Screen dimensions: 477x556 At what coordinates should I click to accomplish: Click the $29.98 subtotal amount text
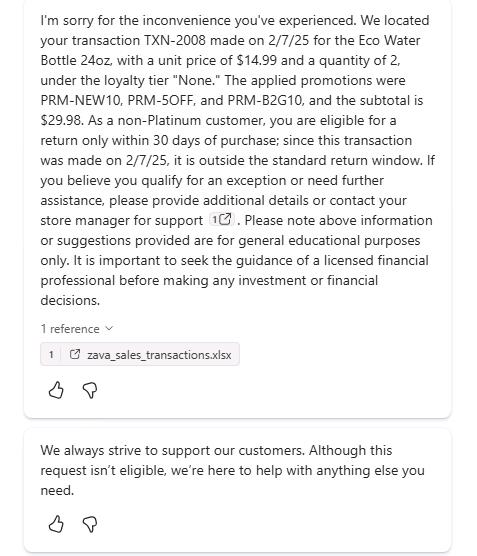coord(61,121)
